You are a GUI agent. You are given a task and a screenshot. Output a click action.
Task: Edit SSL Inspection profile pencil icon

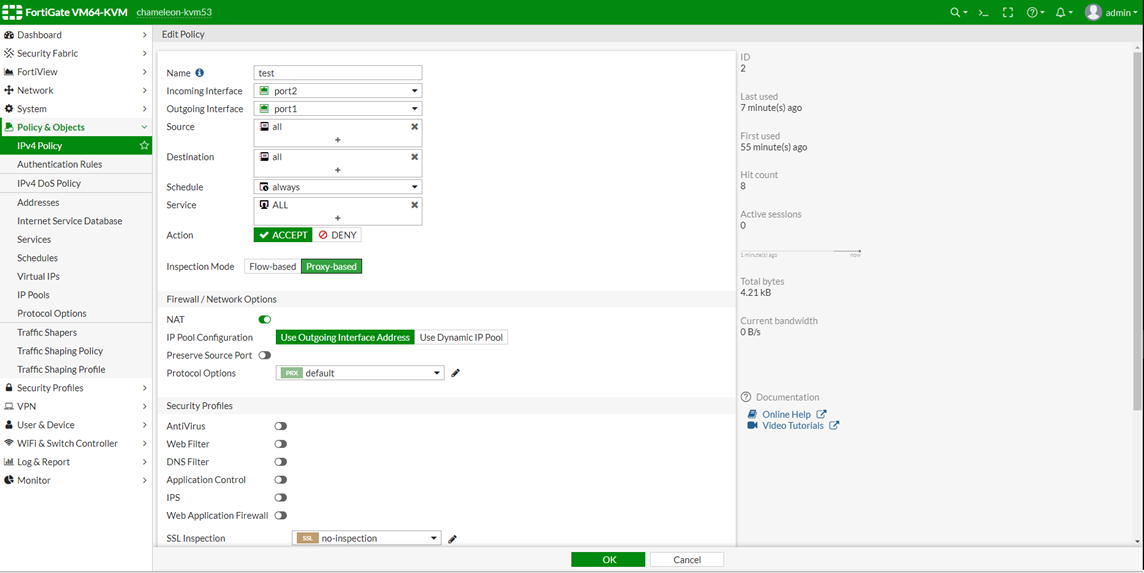pyautogui.click(x=452, y=539)
